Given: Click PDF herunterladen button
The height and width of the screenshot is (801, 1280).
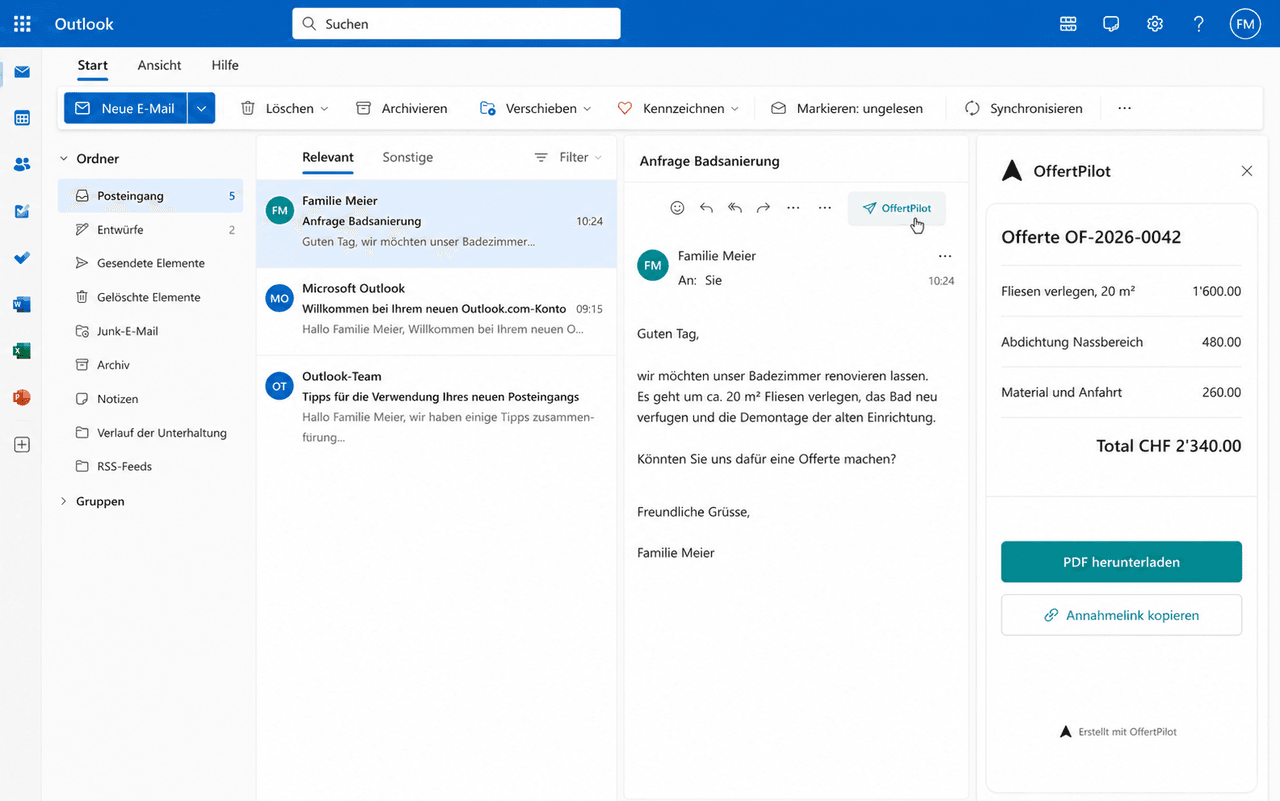Looking at the screenshot, I should [1121, 562].
